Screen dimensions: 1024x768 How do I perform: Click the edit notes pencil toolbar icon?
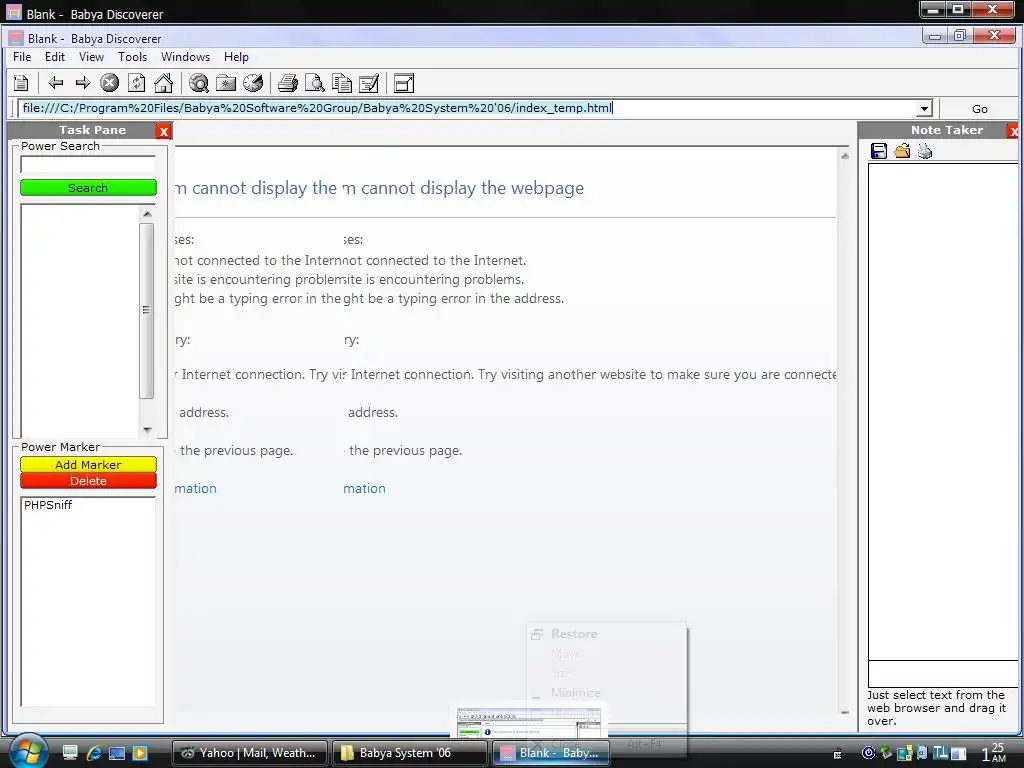pos(369,83)
